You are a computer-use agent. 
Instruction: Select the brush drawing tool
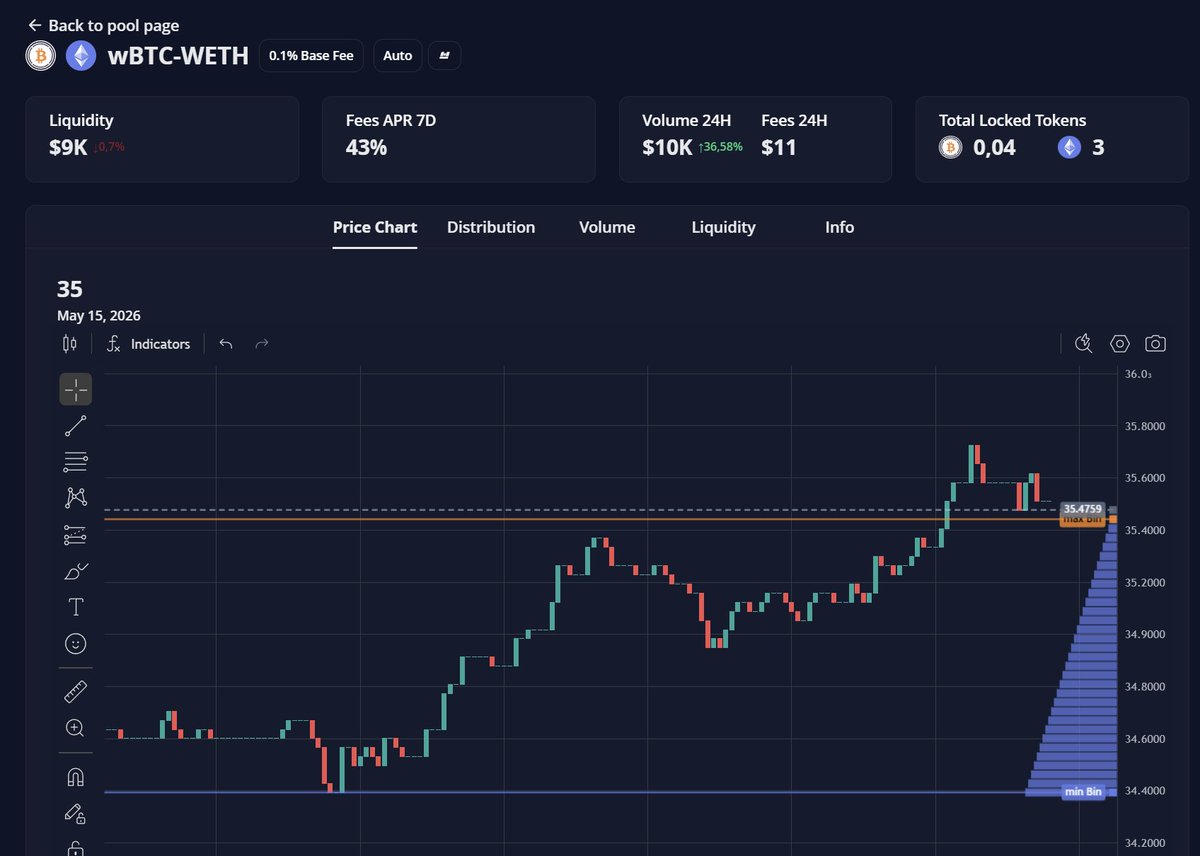(76, 571)
